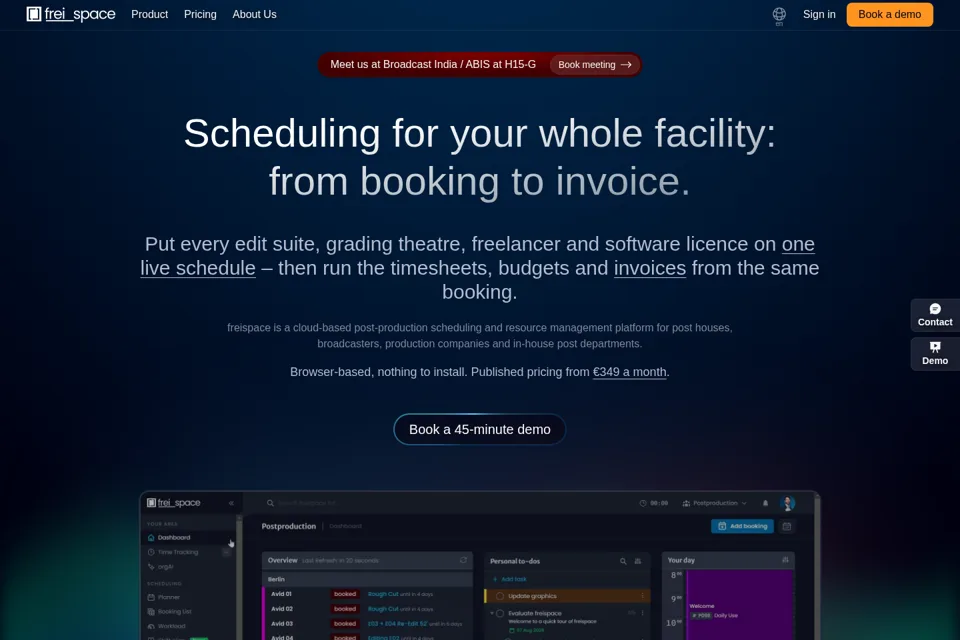Click the frei_space logo inside the app preview
Viewport: 960px width, 640px height.
pyautogui.click(x=173, y=503)
